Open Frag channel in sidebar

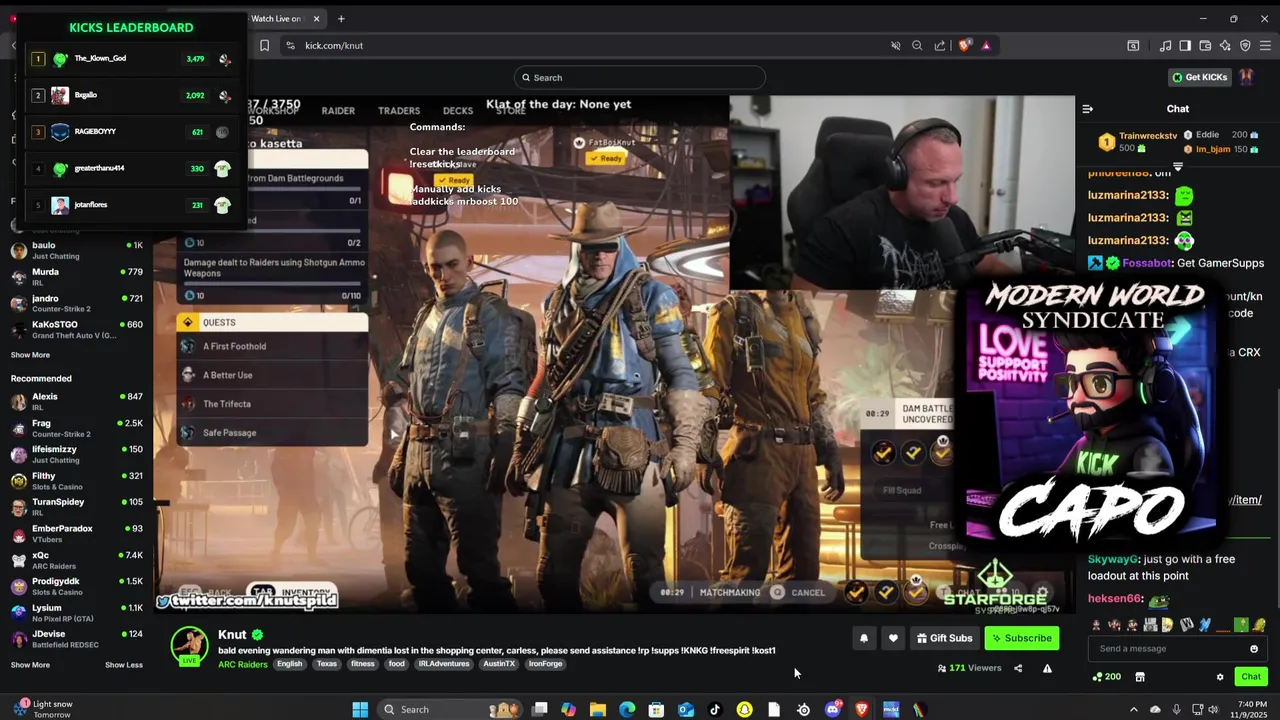[x=76, y=428]
